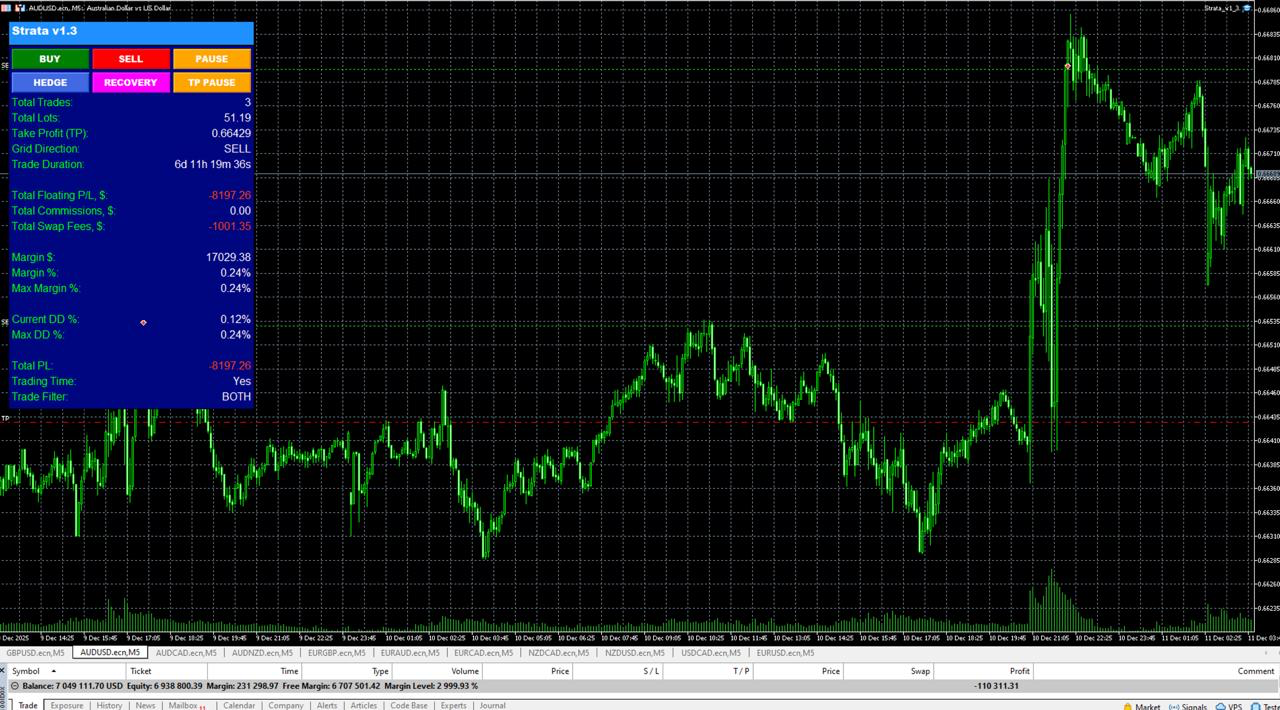
Task: Toggle the PAUSE button on Strata panel
Action: [211, 59]
